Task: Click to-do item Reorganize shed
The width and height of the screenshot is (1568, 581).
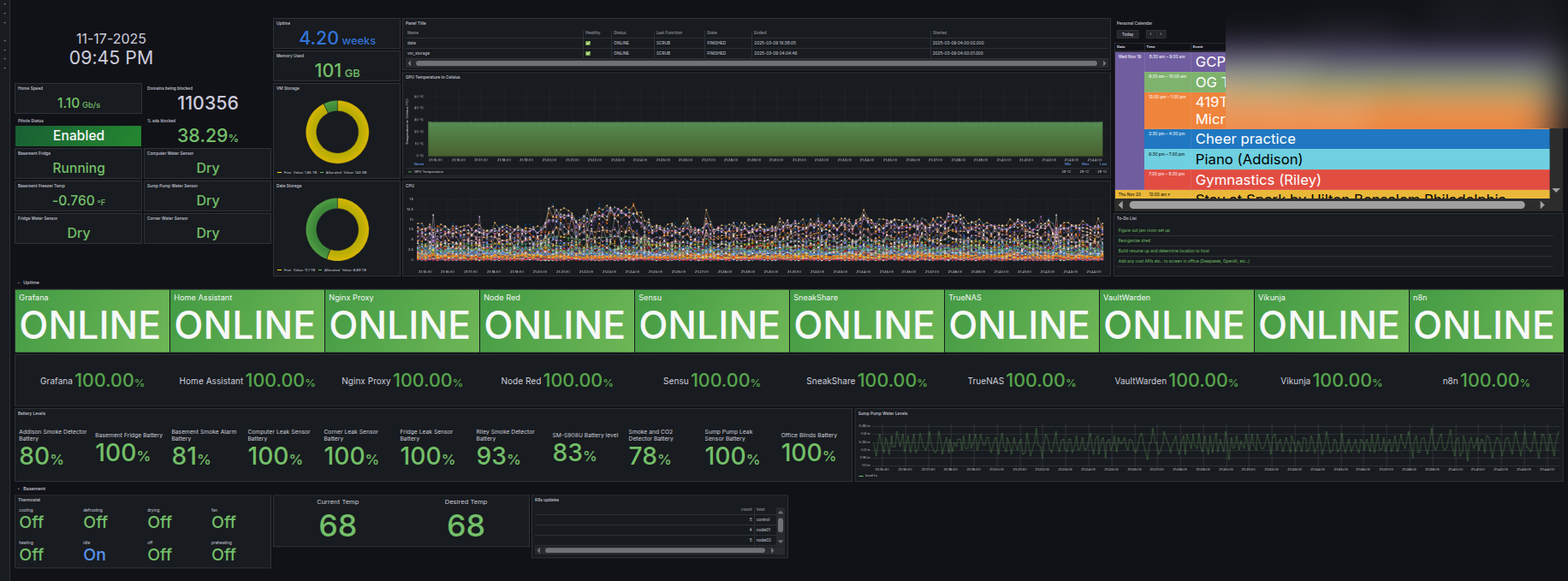Action: coord(1134,240)
